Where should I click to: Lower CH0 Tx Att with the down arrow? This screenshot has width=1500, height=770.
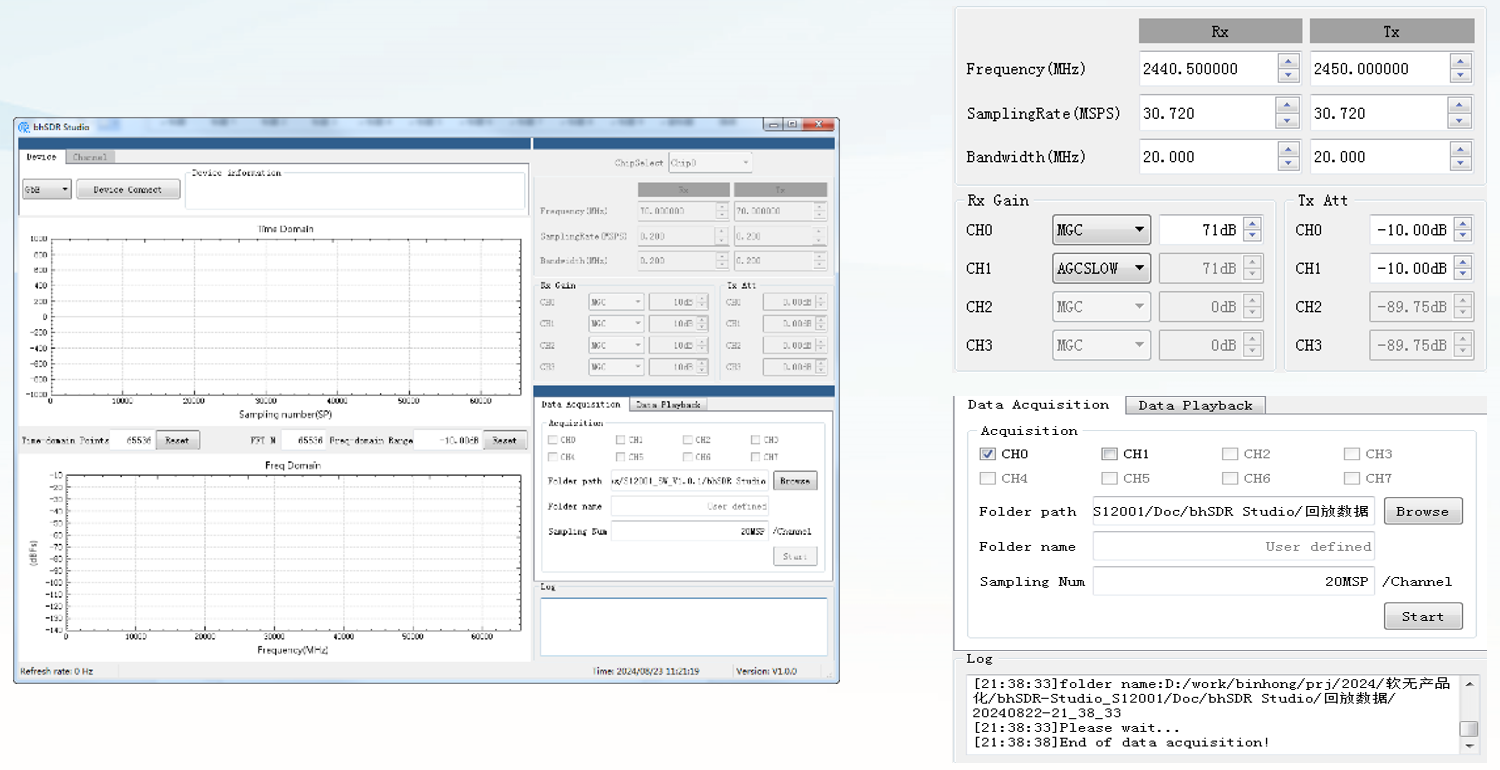click(x=1463, y=236)
